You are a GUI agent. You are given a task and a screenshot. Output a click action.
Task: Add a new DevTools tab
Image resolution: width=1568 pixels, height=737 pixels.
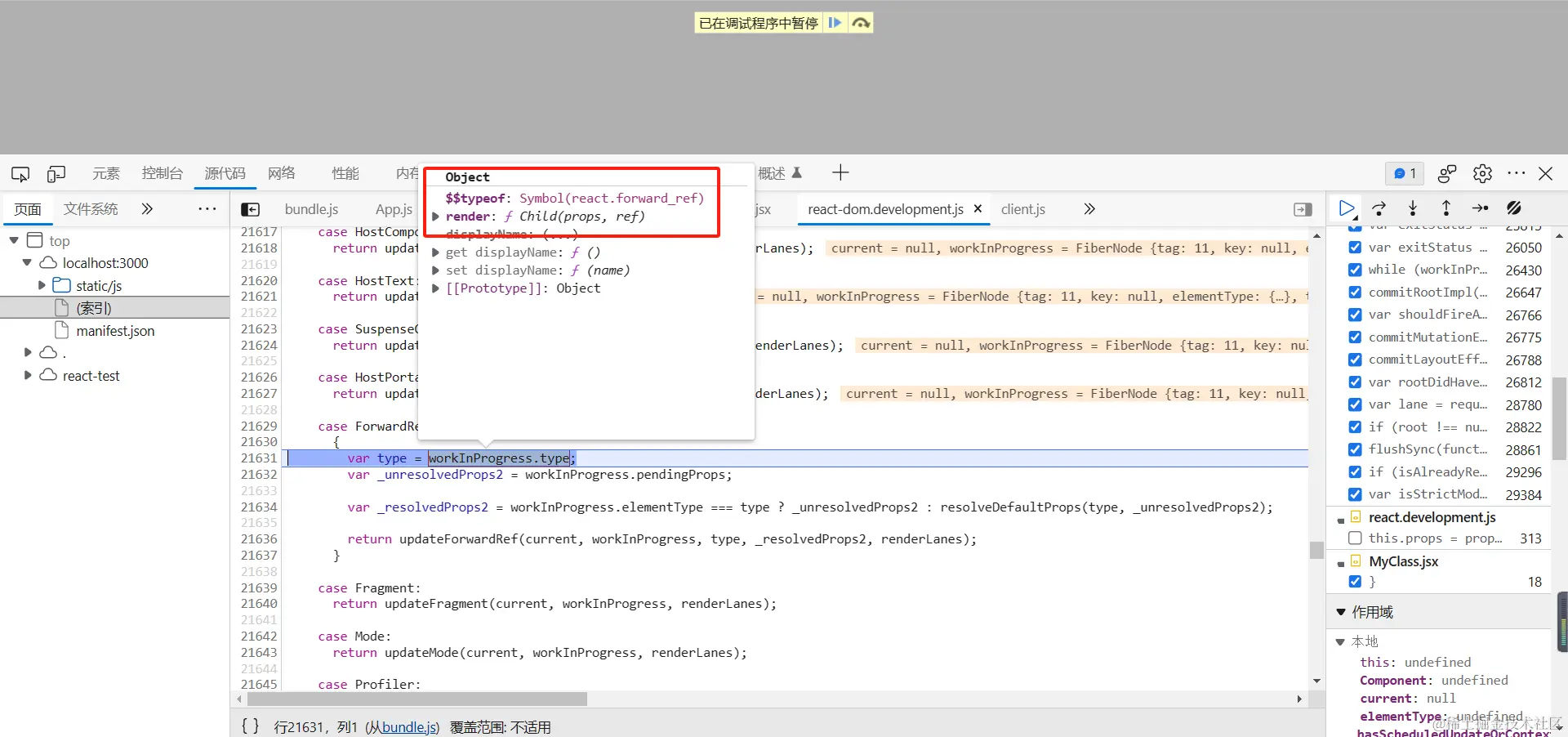(x=840, y=172)
